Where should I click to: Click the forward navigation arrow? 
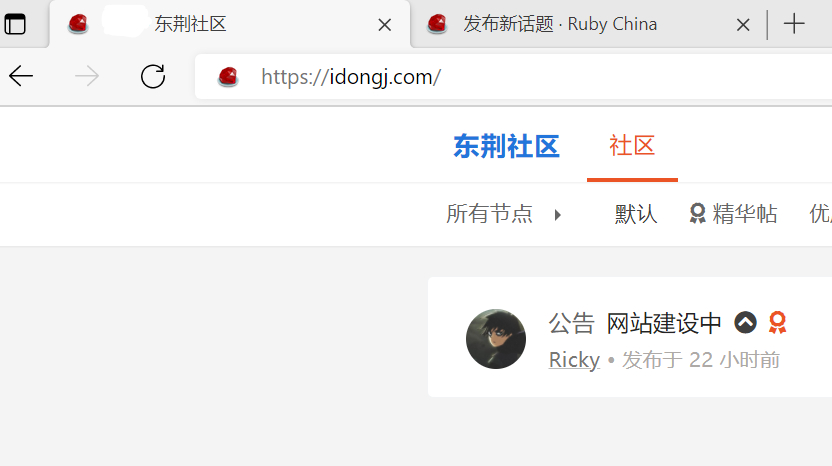(x=86, y=76)
